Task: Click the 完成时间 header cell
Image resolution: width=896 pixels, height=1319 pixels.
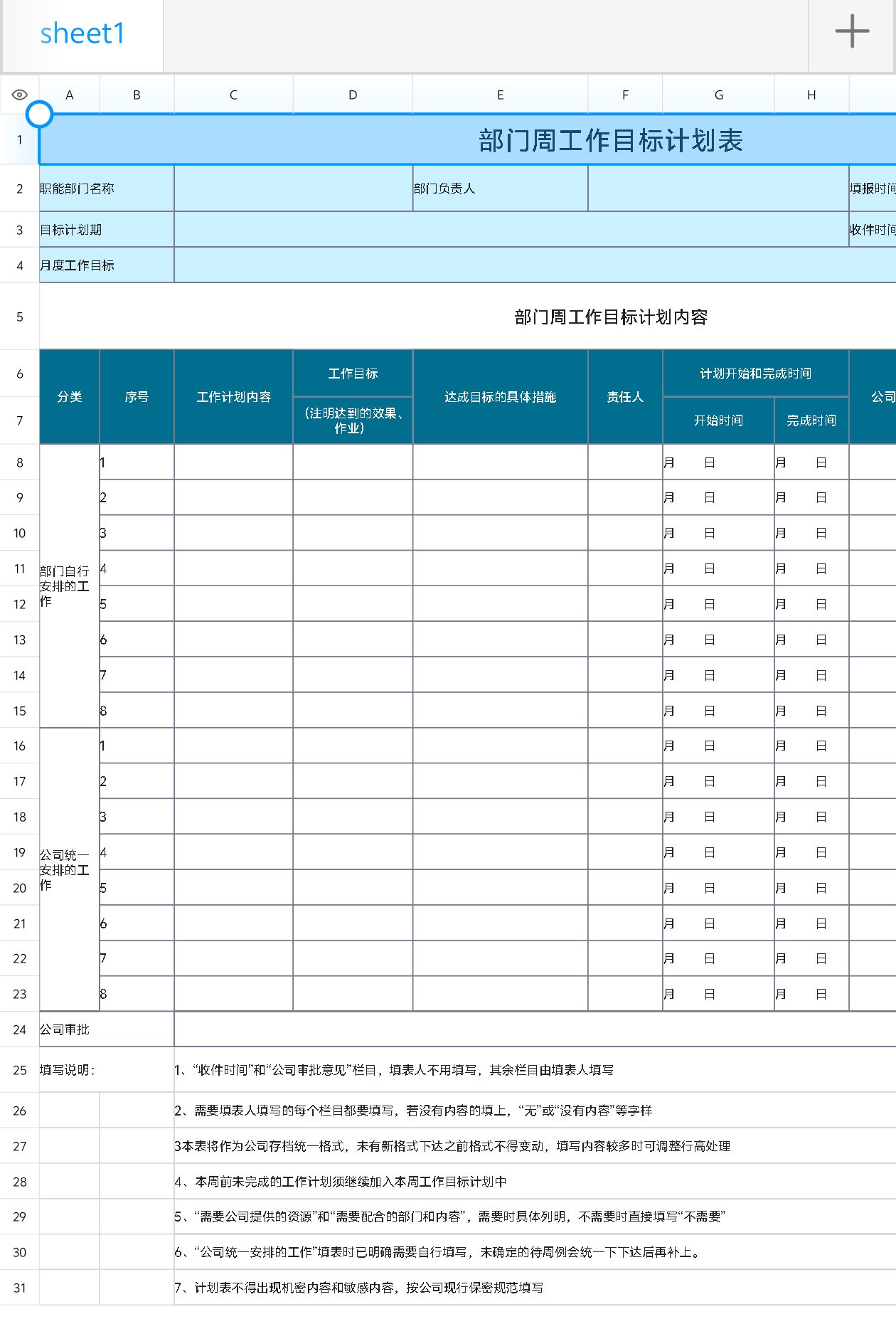Action: click(811, 420)
